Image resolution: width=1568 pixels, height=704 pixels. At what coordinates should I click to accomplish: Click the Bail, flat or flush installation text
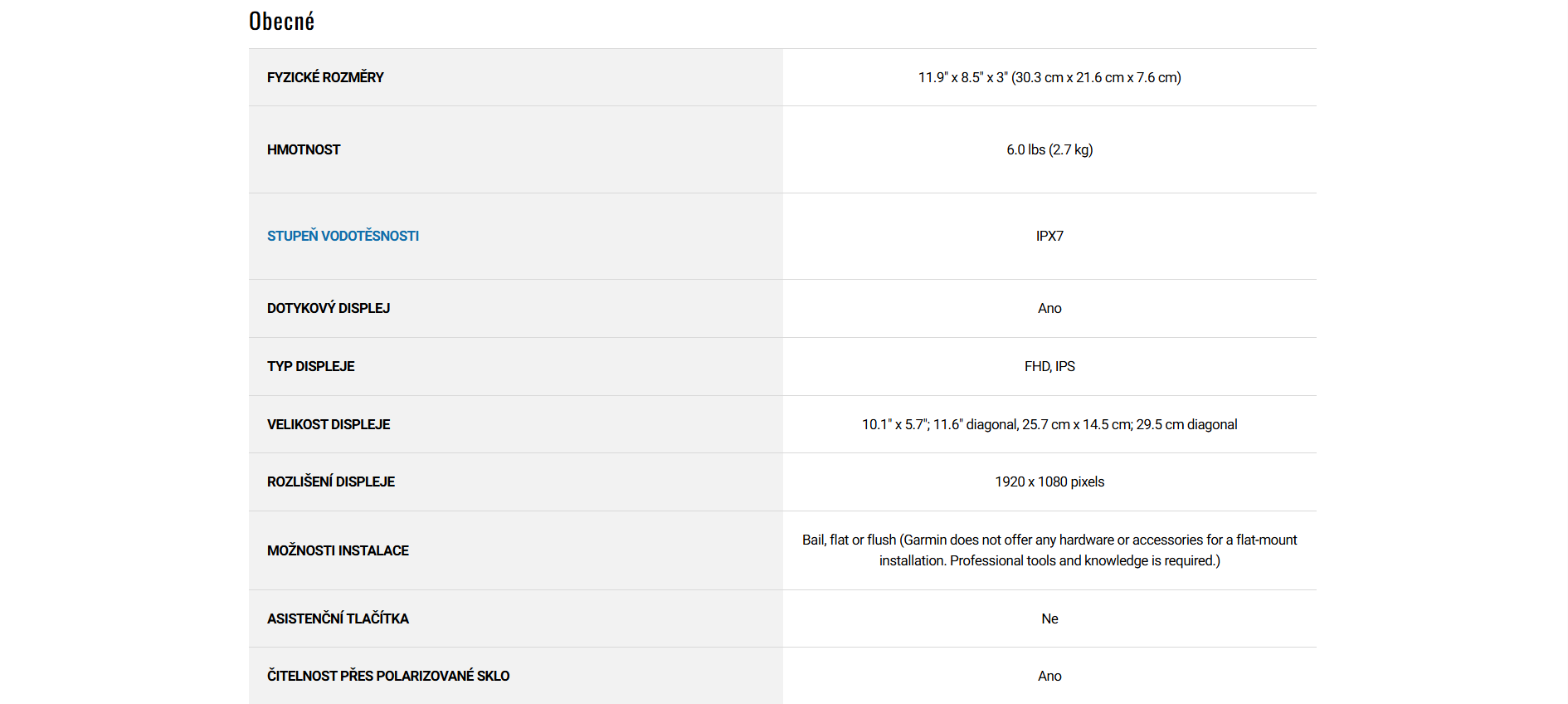pos(1049,550)
